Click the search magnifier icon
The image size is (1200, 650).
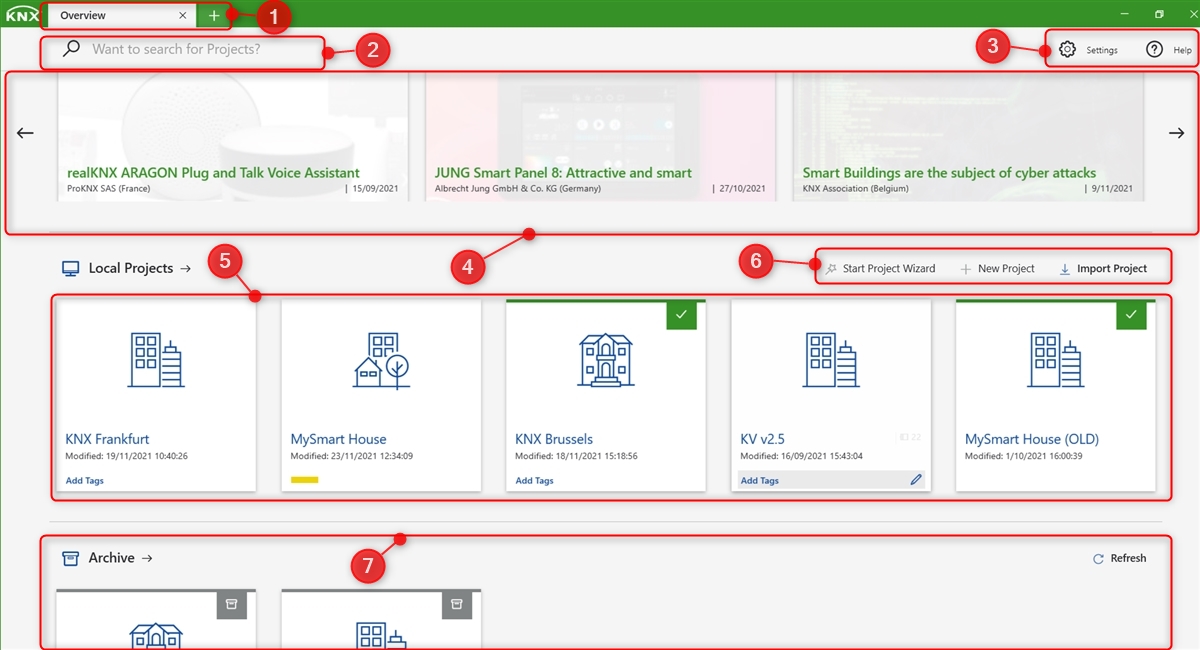(x=71, y=49)
